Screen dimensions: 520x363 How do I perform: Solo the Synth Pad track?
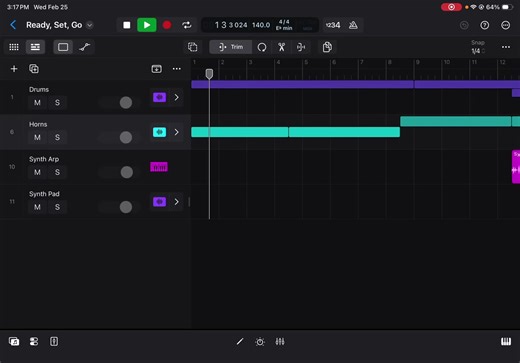[x=57, y=207]
